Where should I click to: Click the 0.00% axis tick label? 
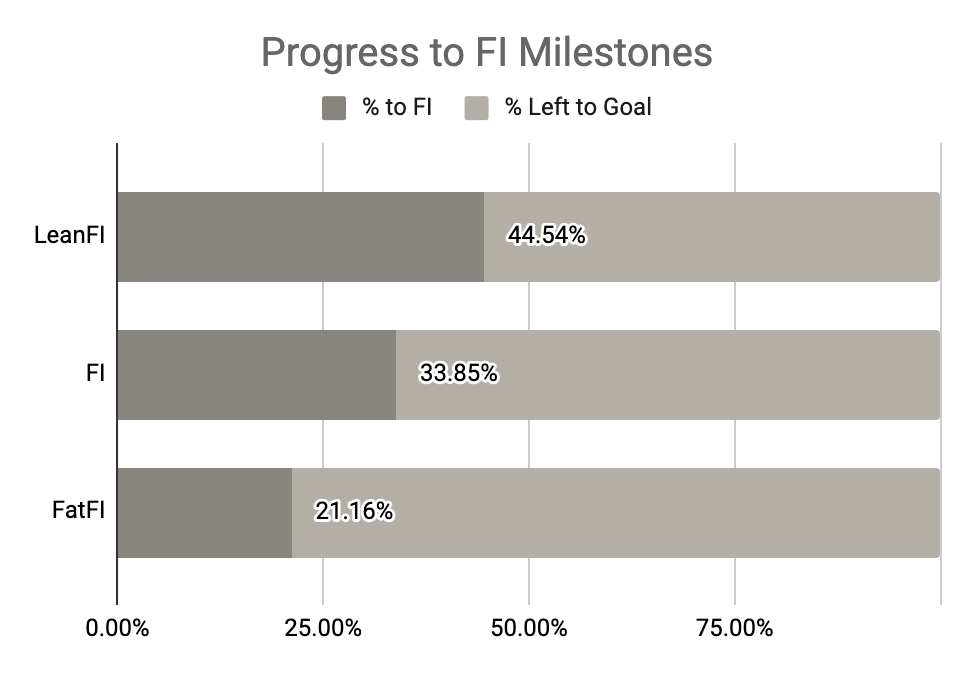coord(117,629)
